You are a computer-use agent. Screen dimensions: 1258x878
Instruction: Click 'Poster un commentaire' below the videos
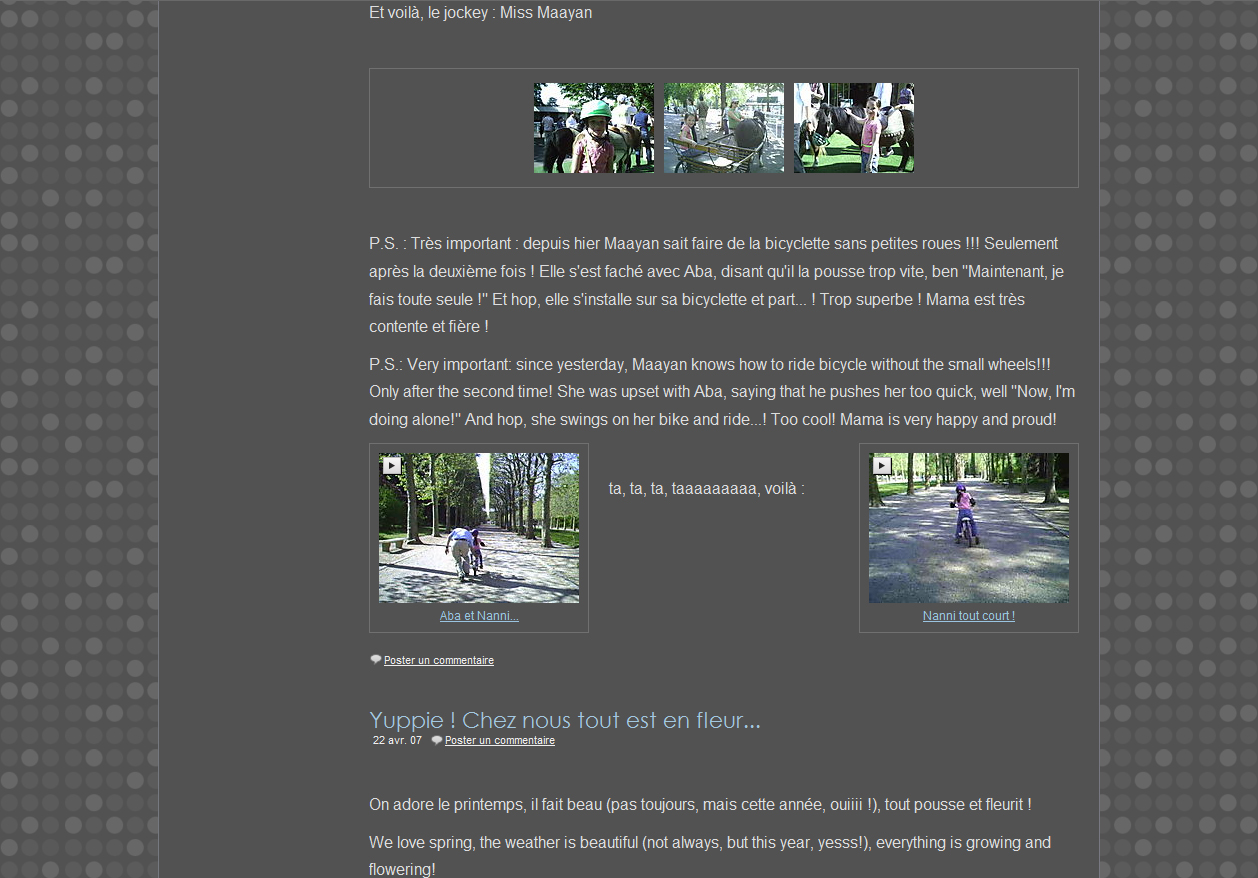[439, 661]
